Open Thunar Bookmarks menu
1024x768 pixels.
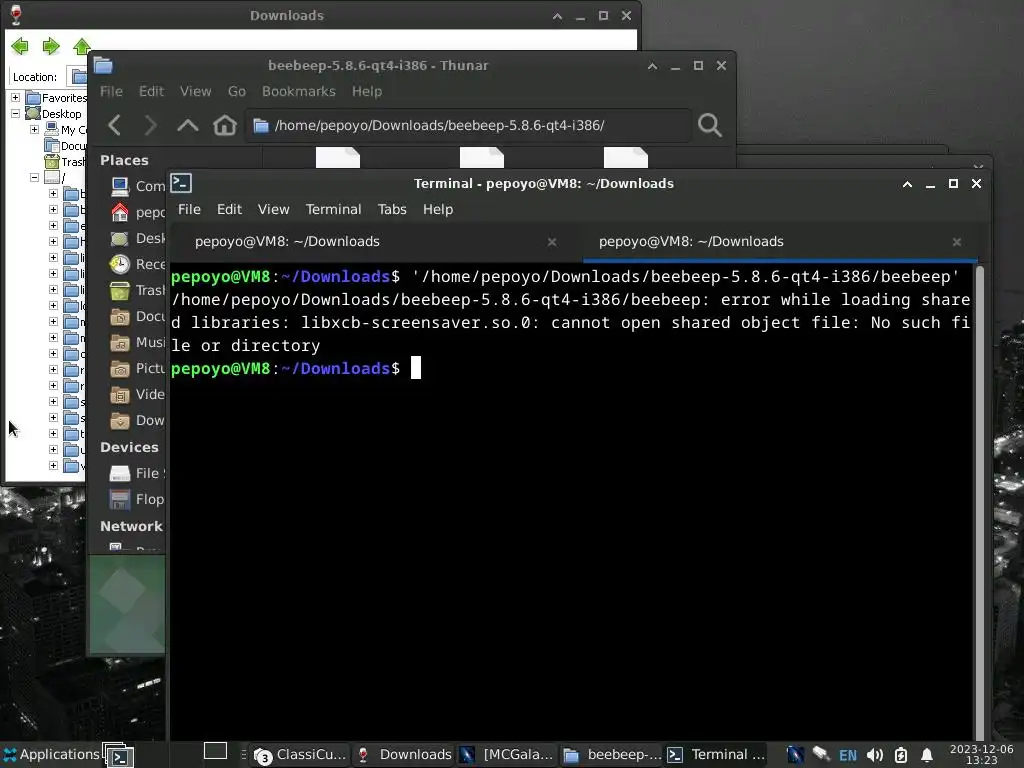point(298,91)
